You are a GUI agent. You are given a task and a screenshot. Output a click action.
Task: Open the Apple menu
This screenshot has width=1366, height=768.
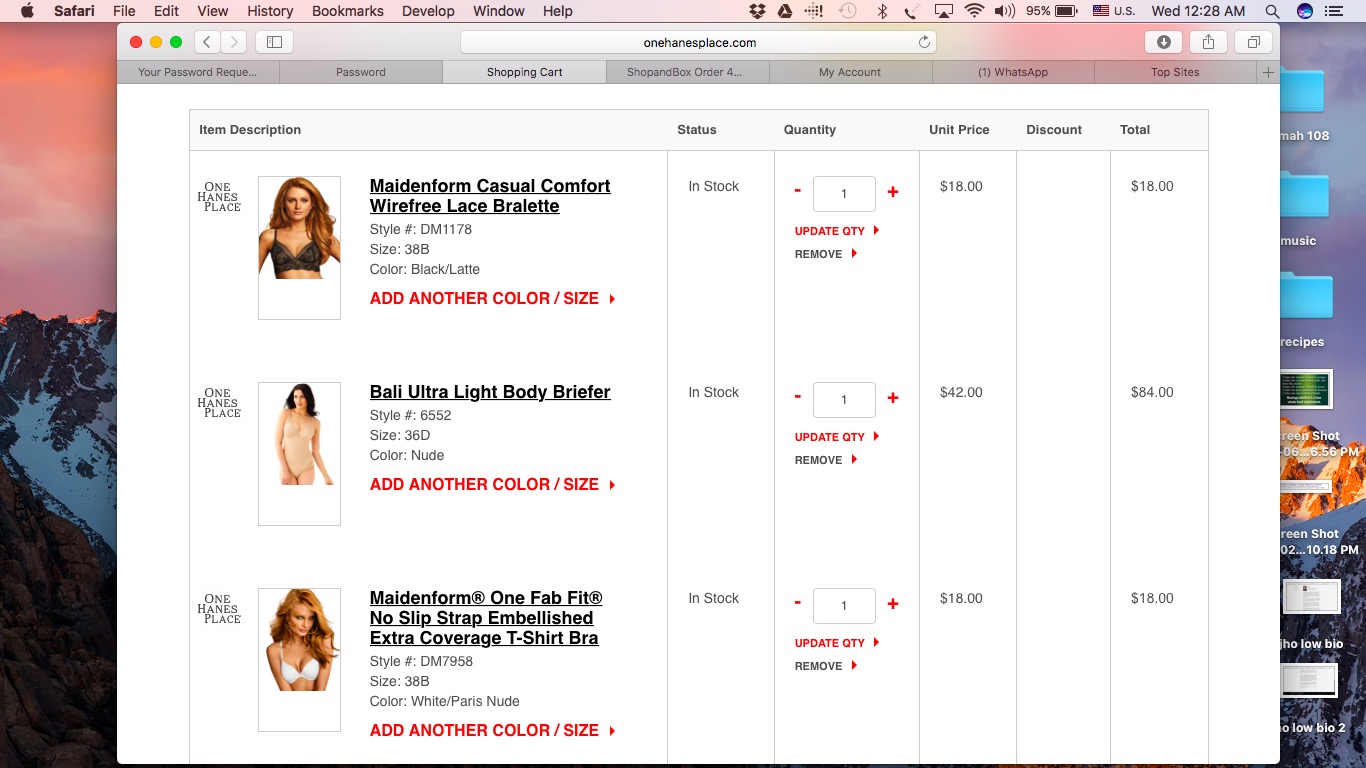coord(27,11)
